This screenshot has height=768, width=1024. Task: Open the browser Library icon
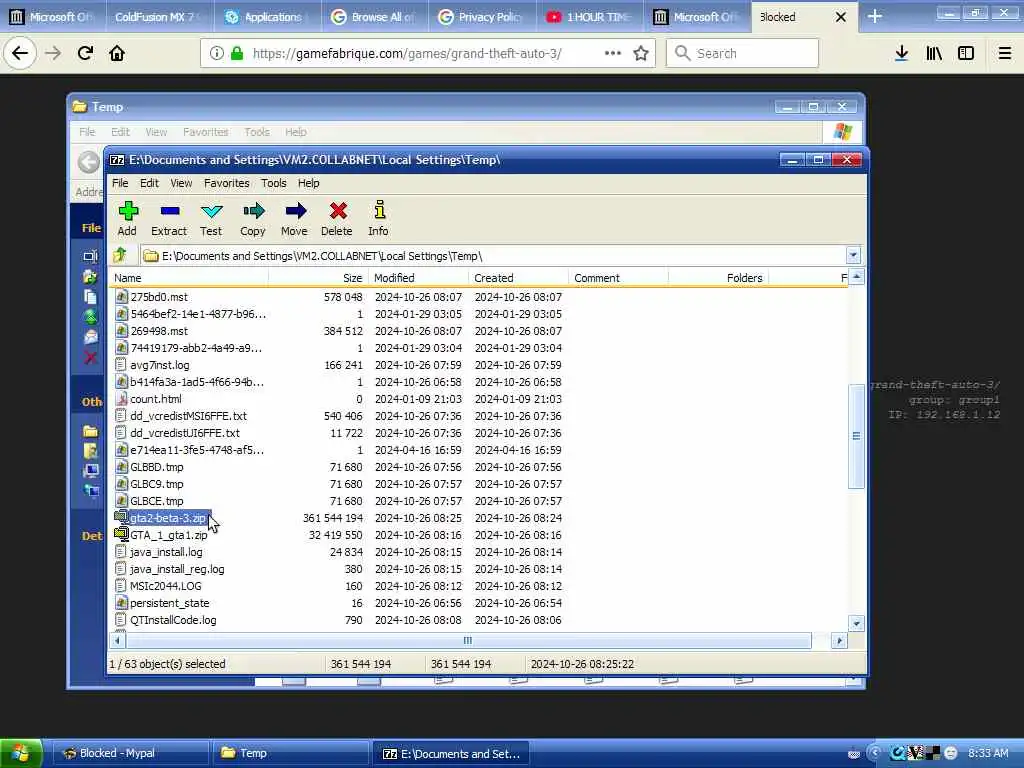pyautogui.click(x=934, y=54)
